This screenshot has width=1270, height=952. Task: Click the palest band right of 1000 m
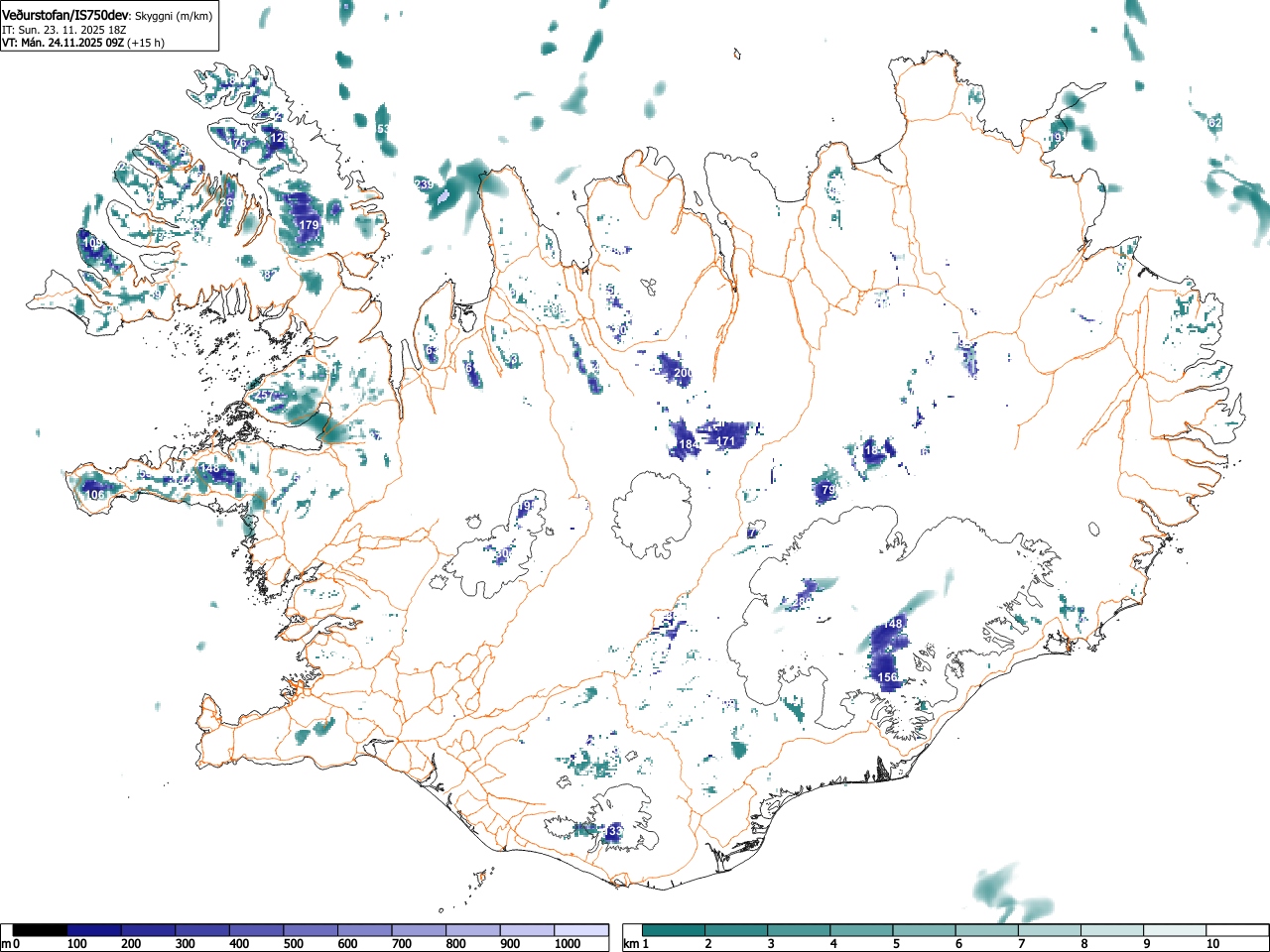(581, 930)
